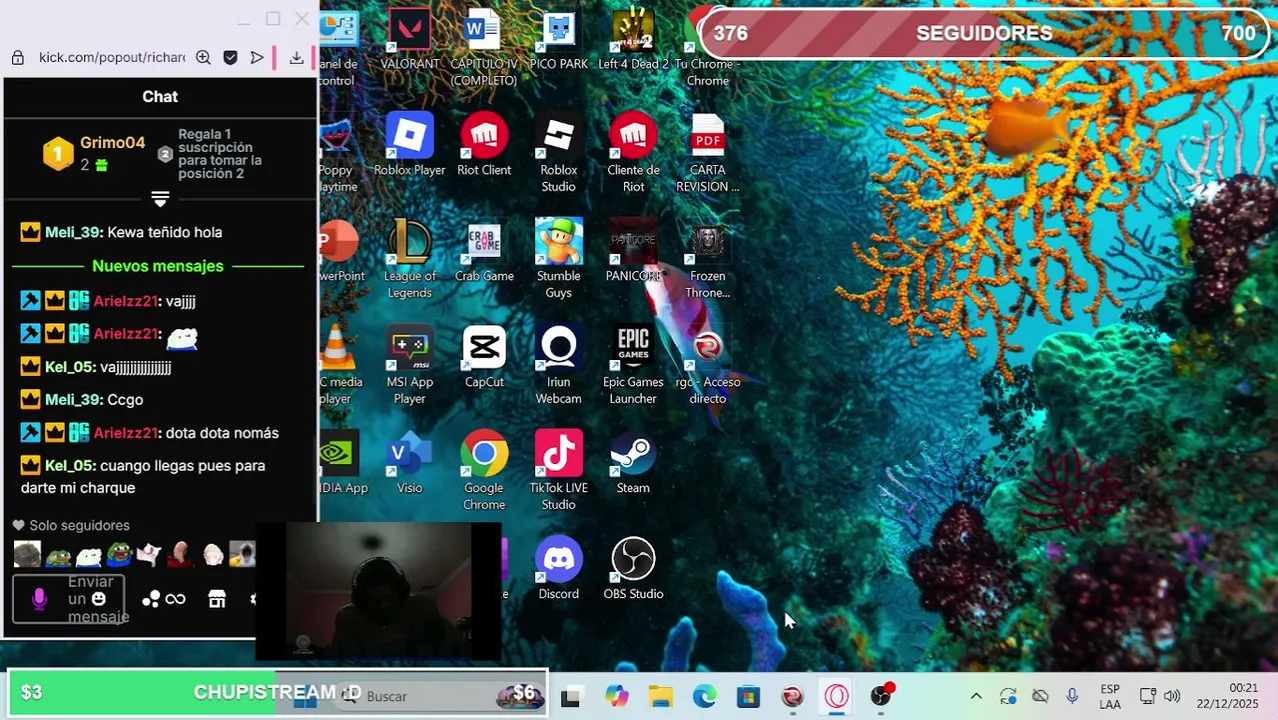Launch Steam from the desktop

(x=633, y=464)
